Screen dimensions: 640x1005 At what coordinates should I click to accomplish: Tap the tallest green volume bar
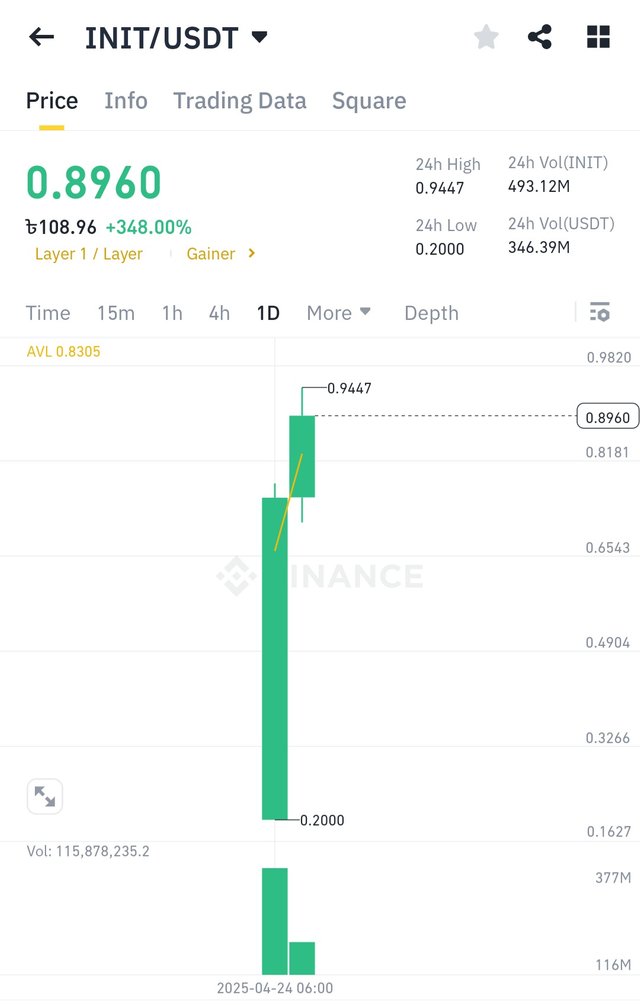[274, 920]
